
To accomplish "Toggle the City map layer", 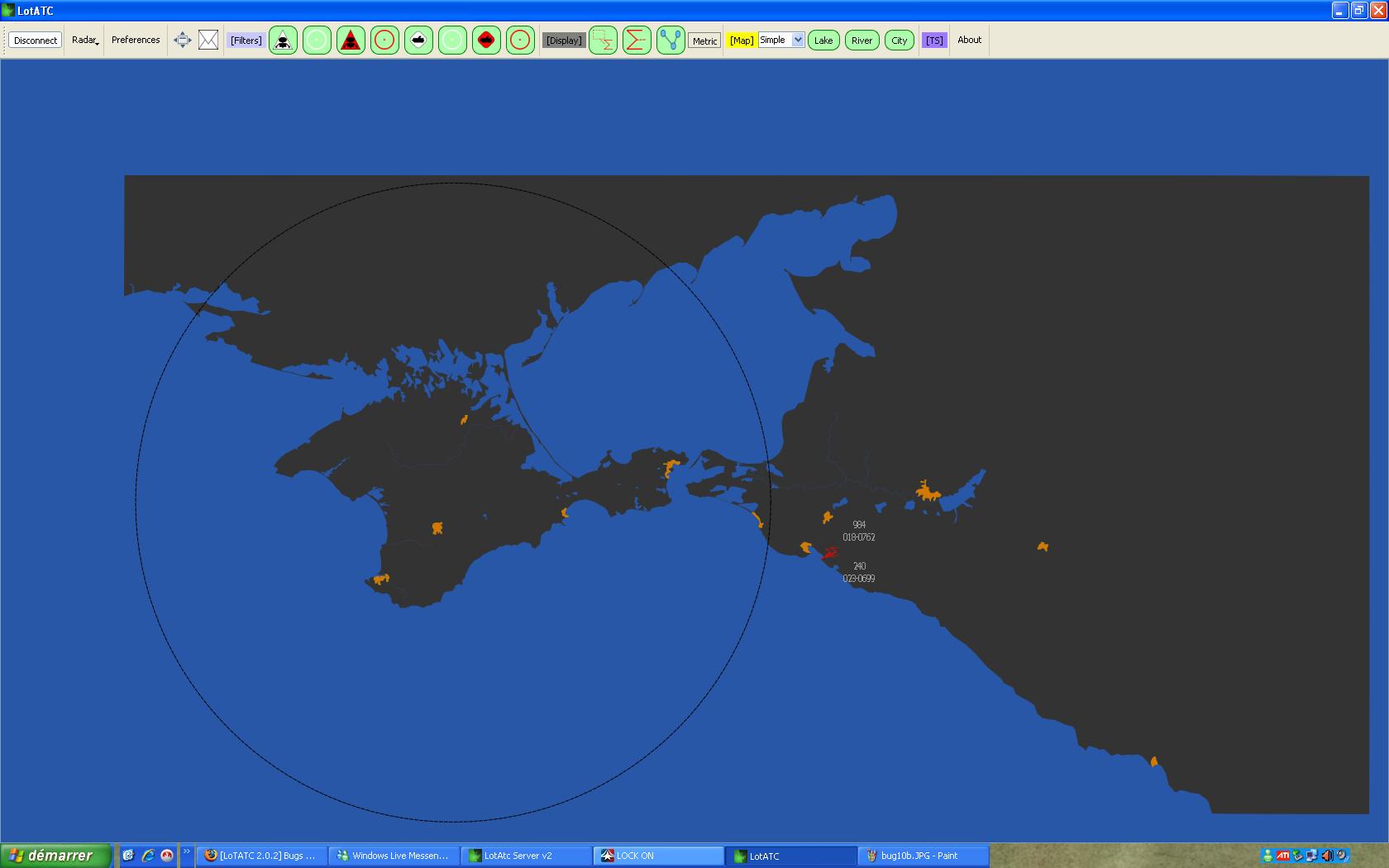I will [x=899, y=41].
